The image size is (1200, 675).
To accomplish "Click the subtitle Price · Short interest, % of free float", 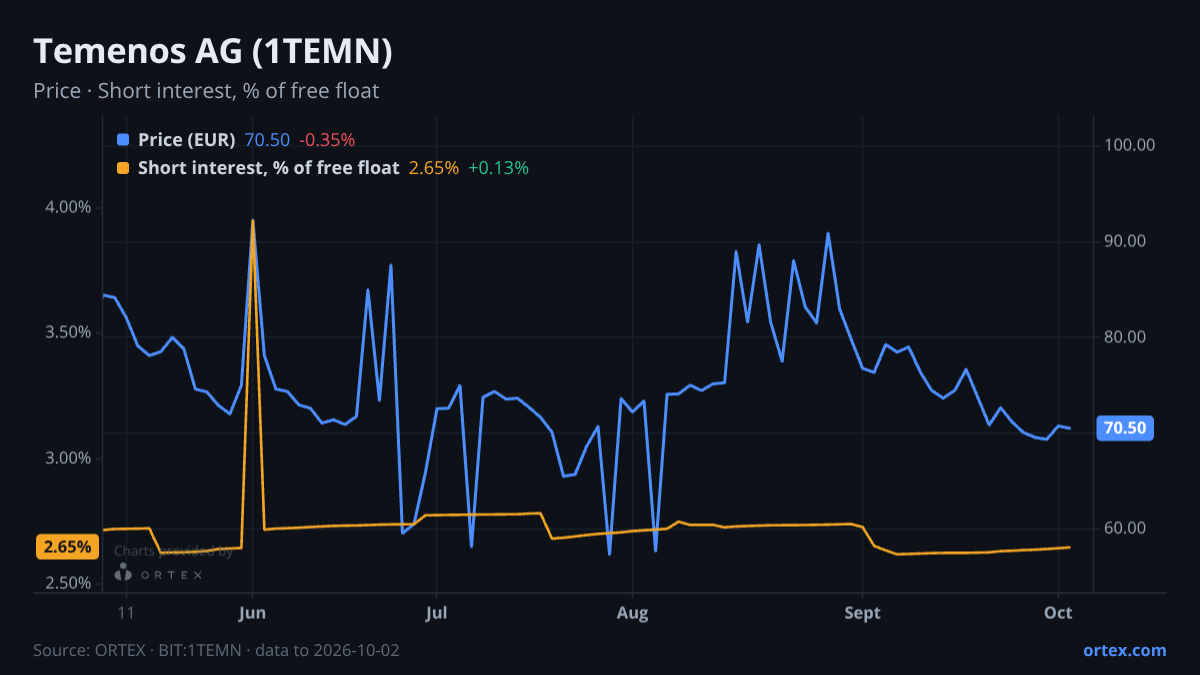I will (x=206, y=91).
